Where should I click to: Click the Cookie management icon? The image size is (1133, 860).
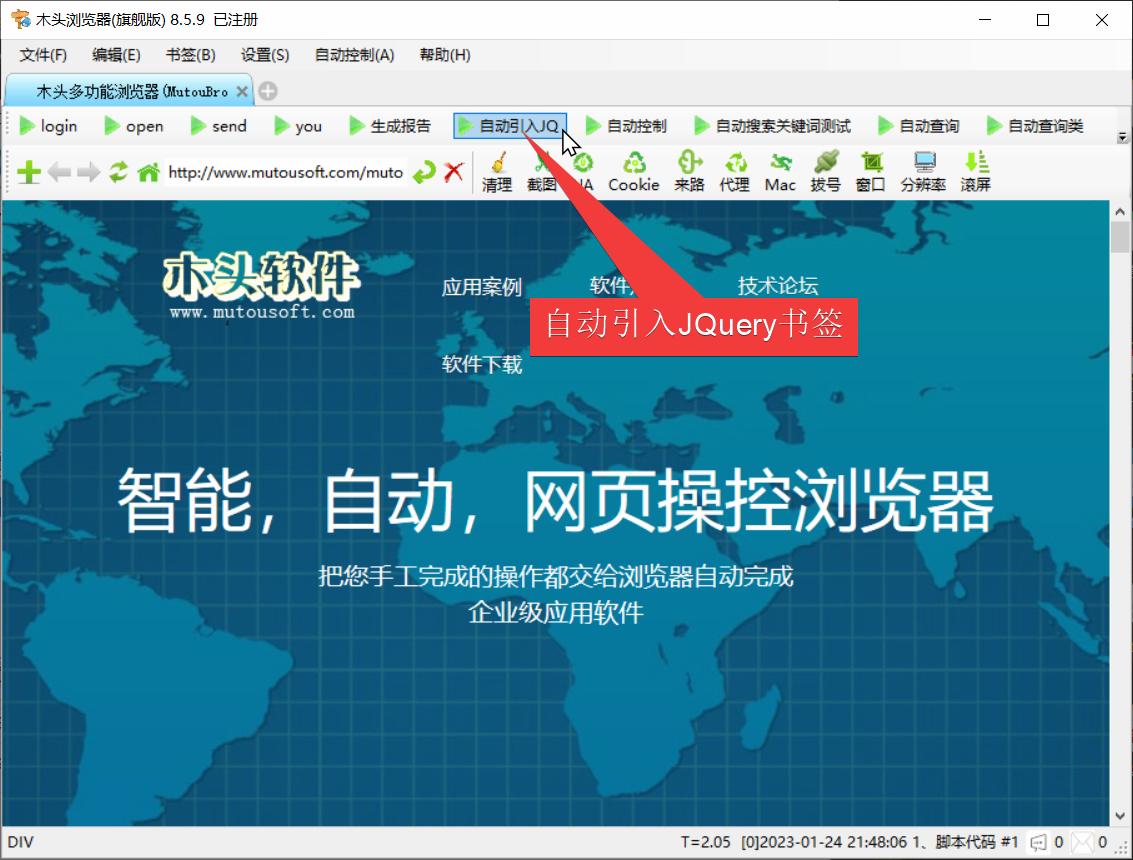(x=634, y=170)
